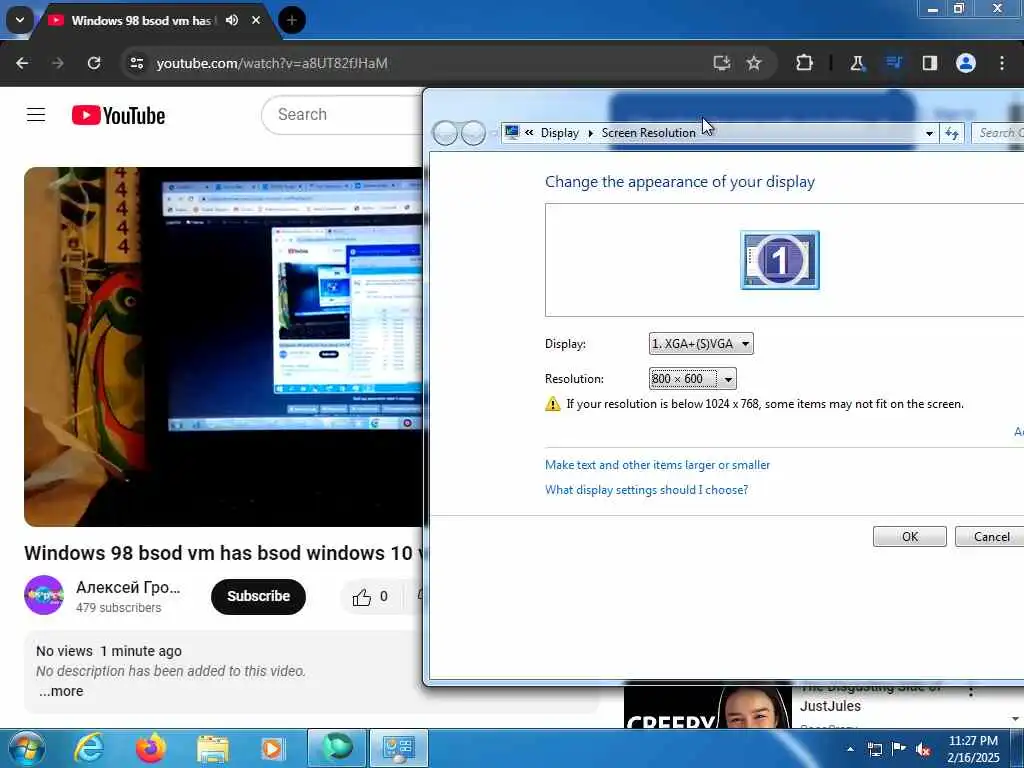Open Windows Media Player taskbar icon
The width and height of the screenshot is (1024, 768).
273,749
